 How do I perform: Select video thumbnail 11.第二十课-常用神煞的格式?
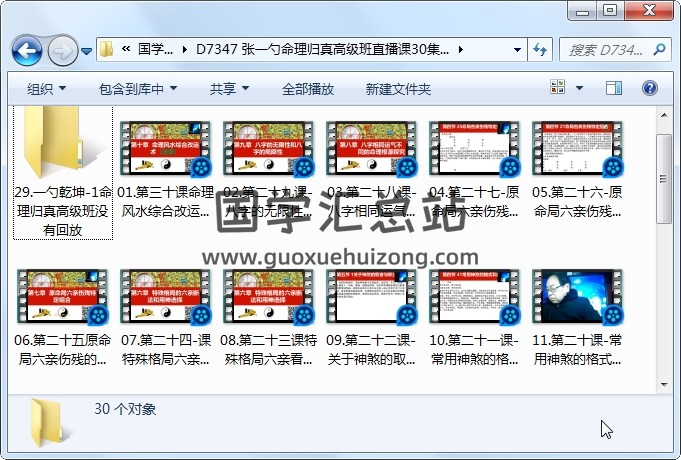(x=578, y=297)
